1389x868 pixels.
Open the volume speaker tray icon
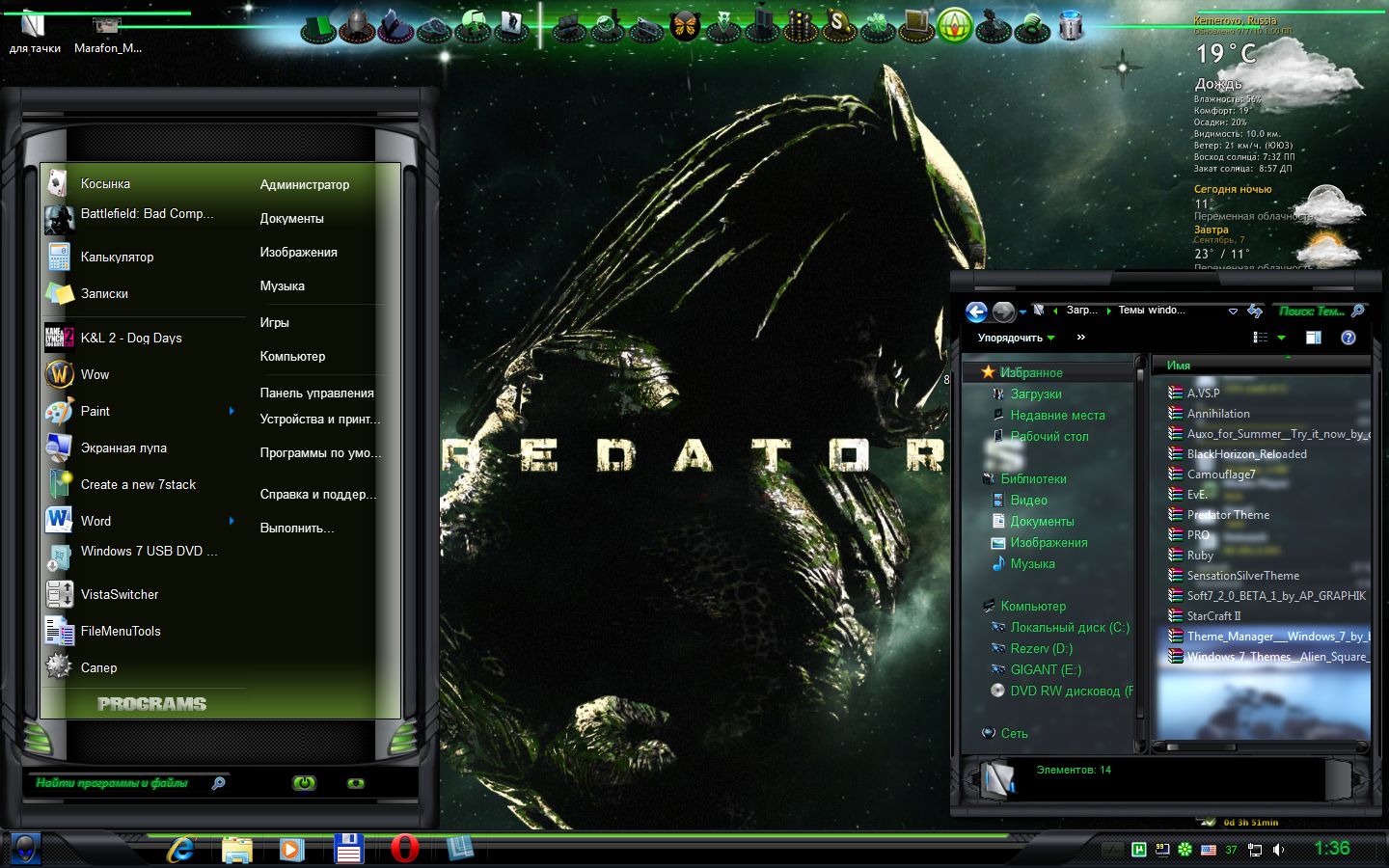click(1279, 850)
